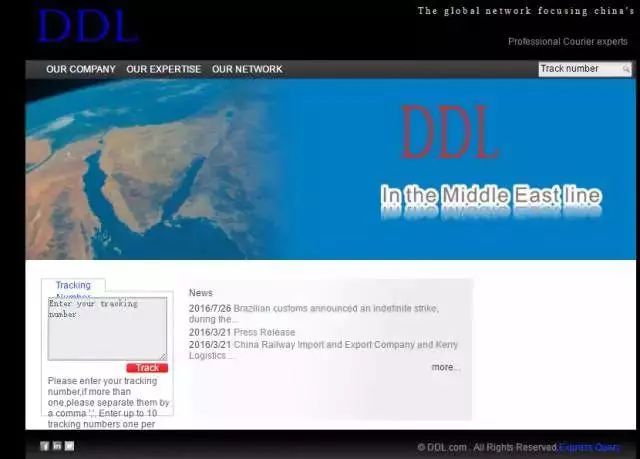Click the third social icon in footer
Screen dimensions: 640x459
point(69,446)
